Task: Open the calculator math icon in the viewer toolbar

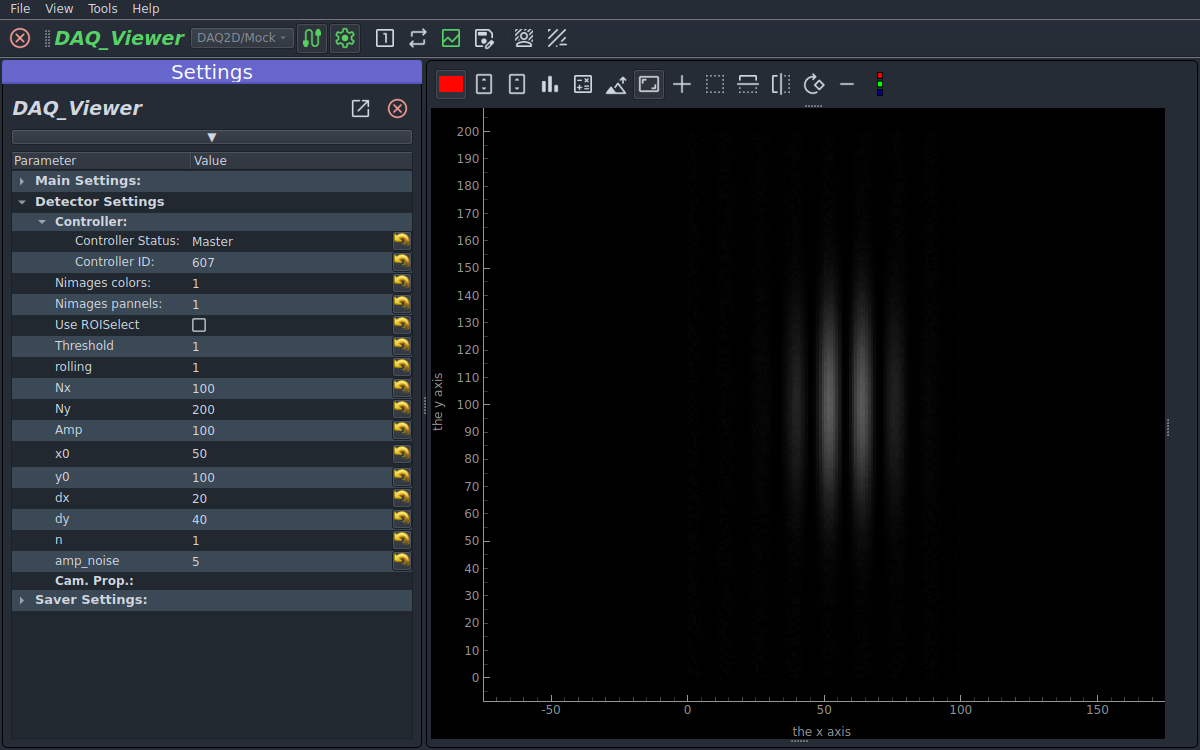Action: pos(583,84)
